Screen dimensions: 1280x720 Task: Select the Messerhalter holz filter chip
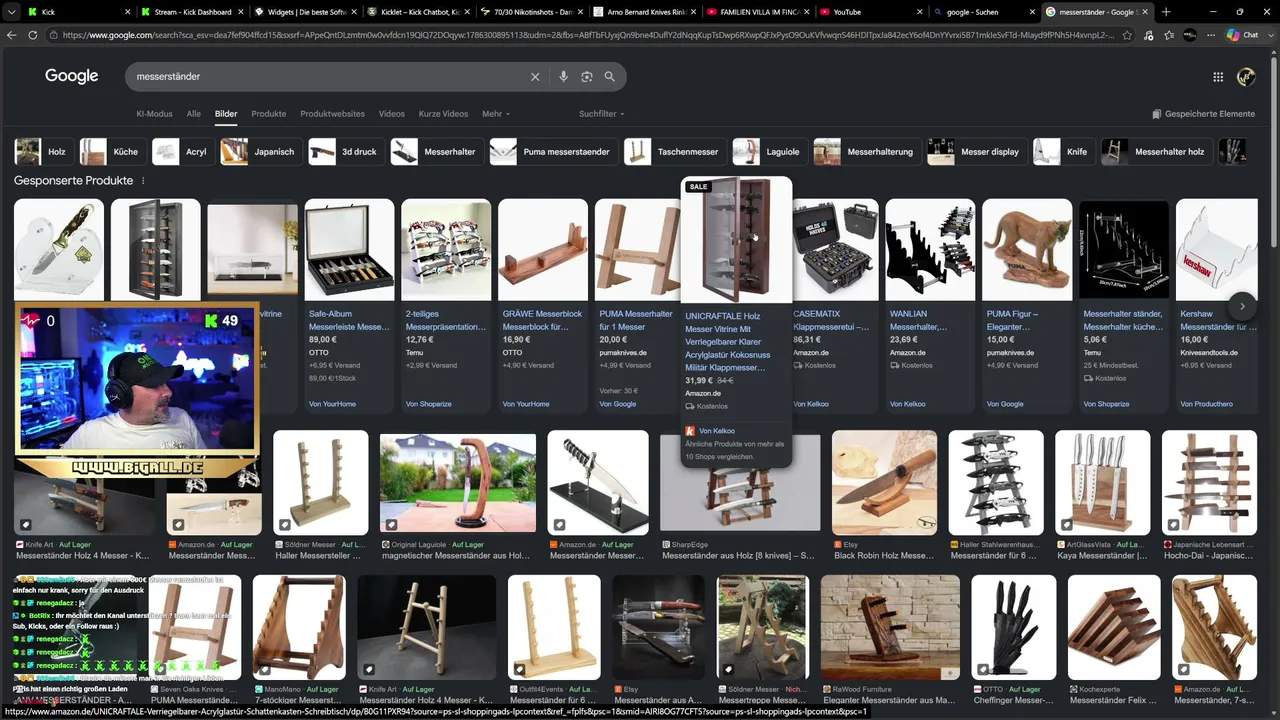(1156, 152)
